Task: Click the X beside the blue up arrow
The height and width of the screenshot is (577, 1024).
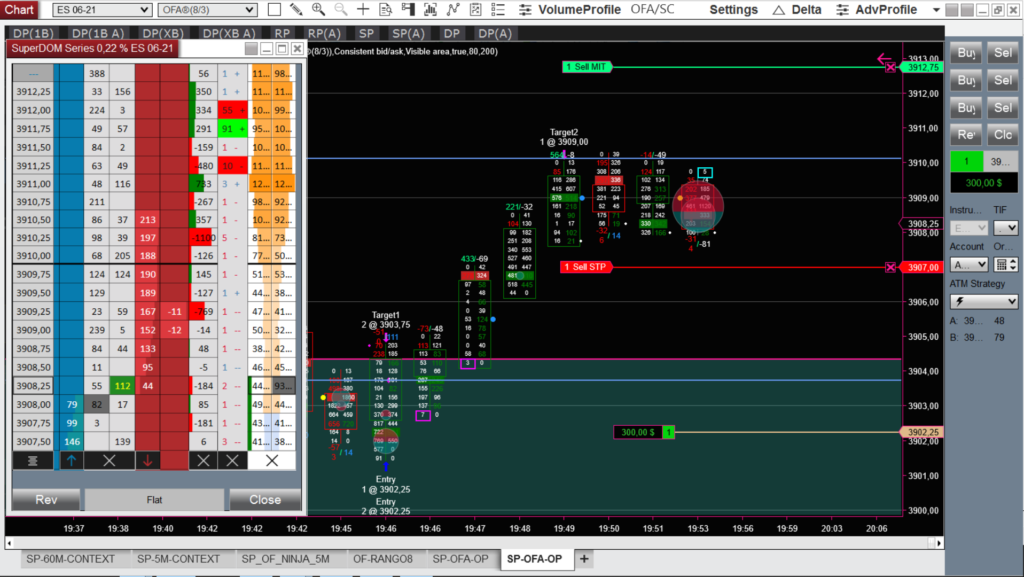Action: (109, 461)
